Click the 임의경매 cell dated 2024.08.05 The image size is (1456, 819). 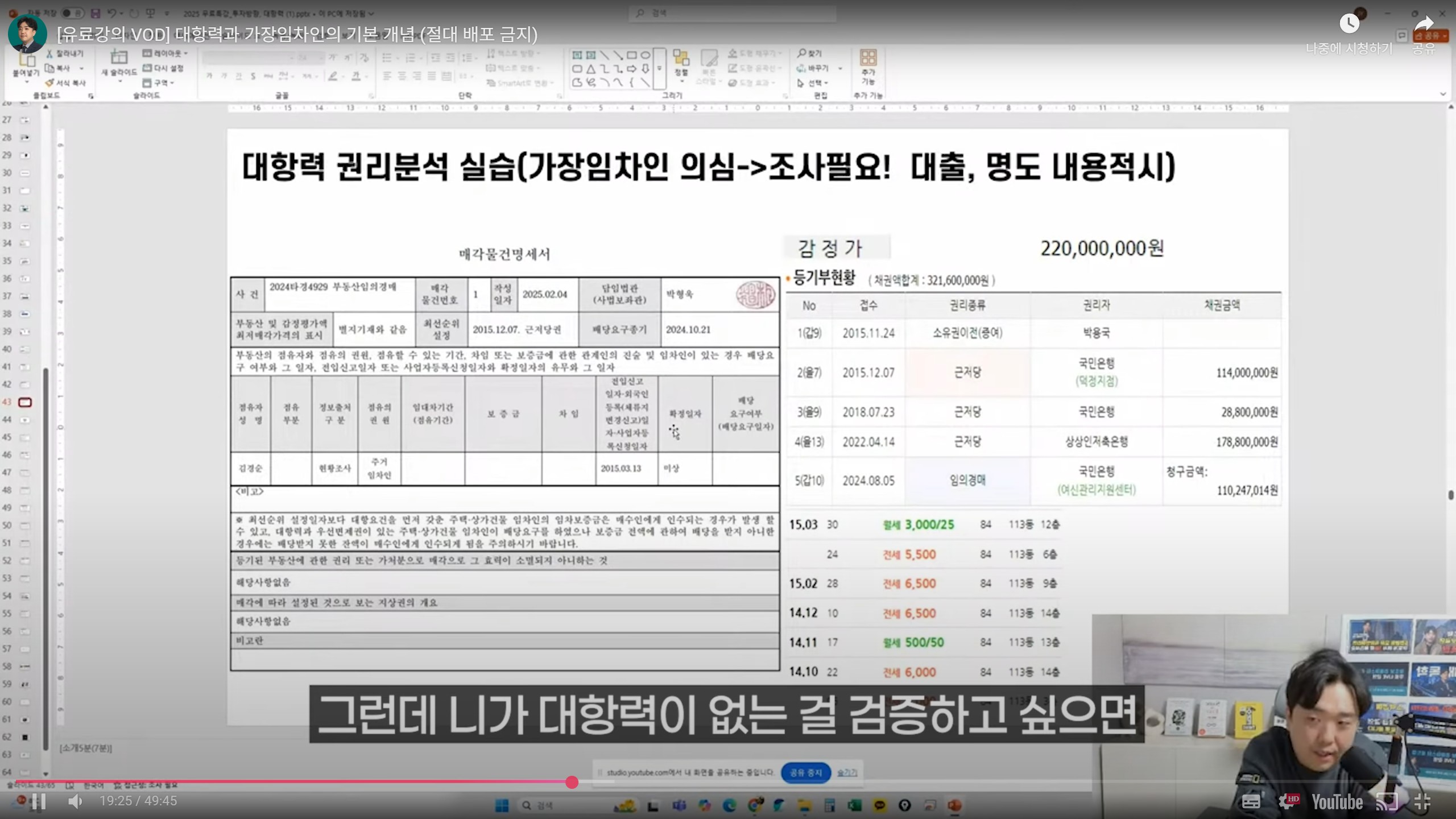[967, 481]
